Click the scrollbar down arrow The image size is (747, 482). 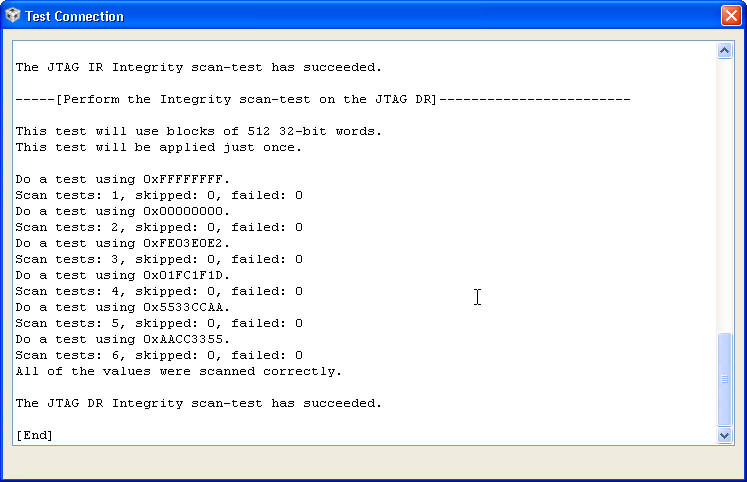point(725,435)
